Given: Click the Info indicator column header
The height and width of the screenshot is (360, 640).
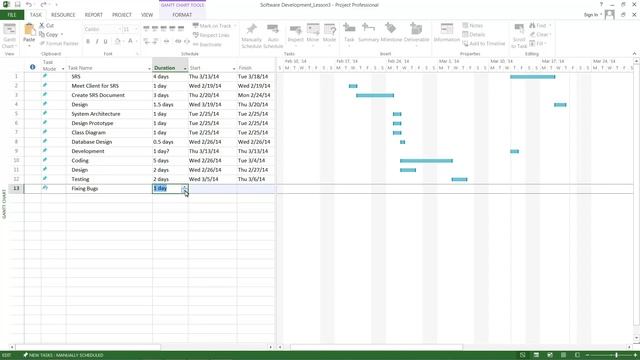Looking at the screenshot, I should (33, 67).
